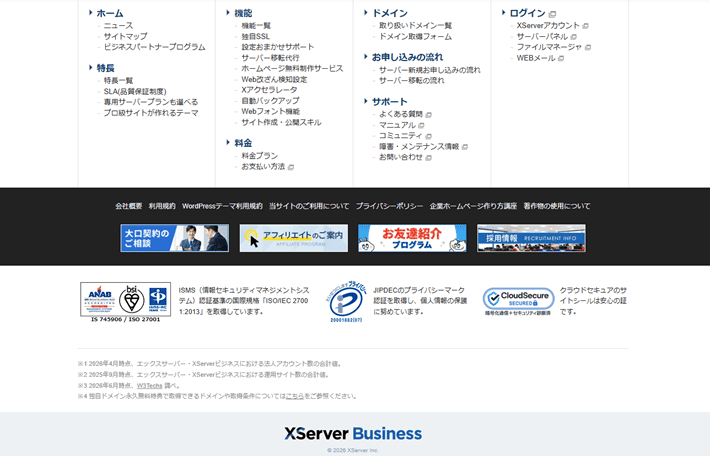The image size is (710, 456).
Task: Open the ログイン heading link
Action: tap(528, 13)
